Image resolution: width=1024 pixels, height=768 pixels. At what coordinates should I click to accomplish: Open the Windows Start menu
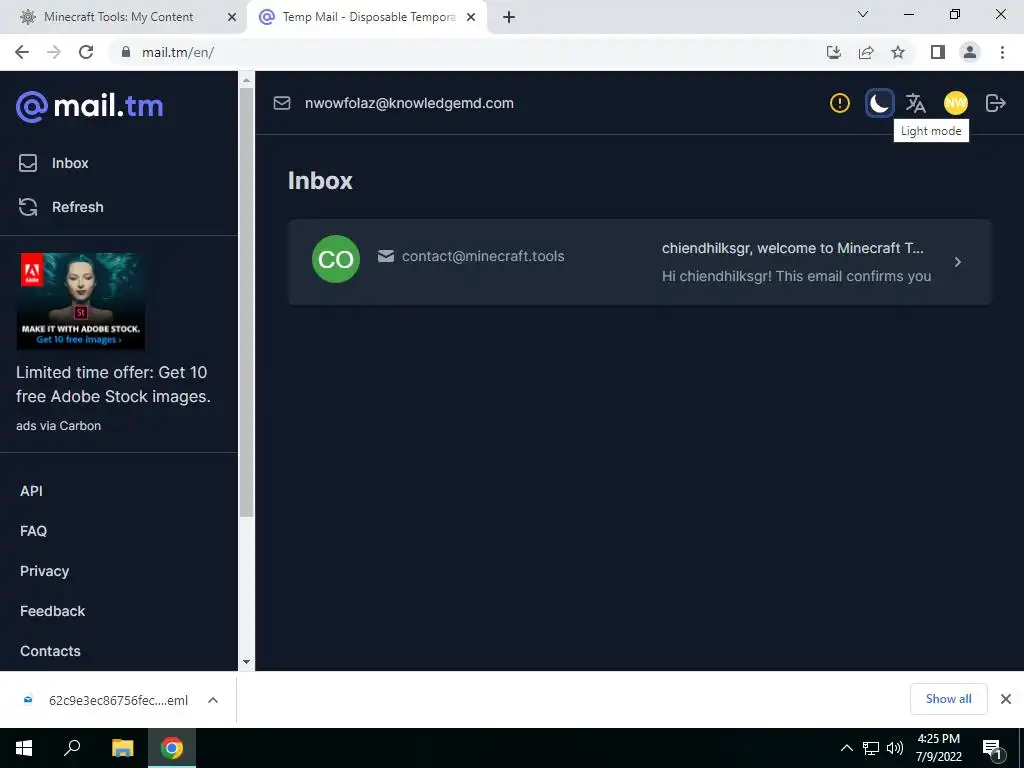24,748
